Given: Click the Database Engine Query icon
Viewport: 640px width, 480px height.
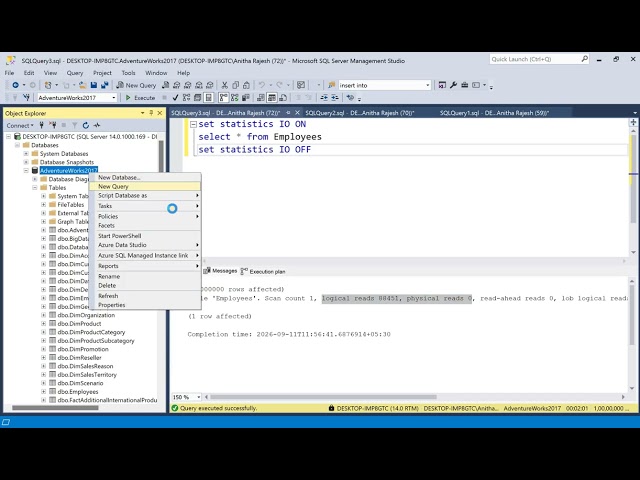Looking at the screenshot, I should coord(165,85).
